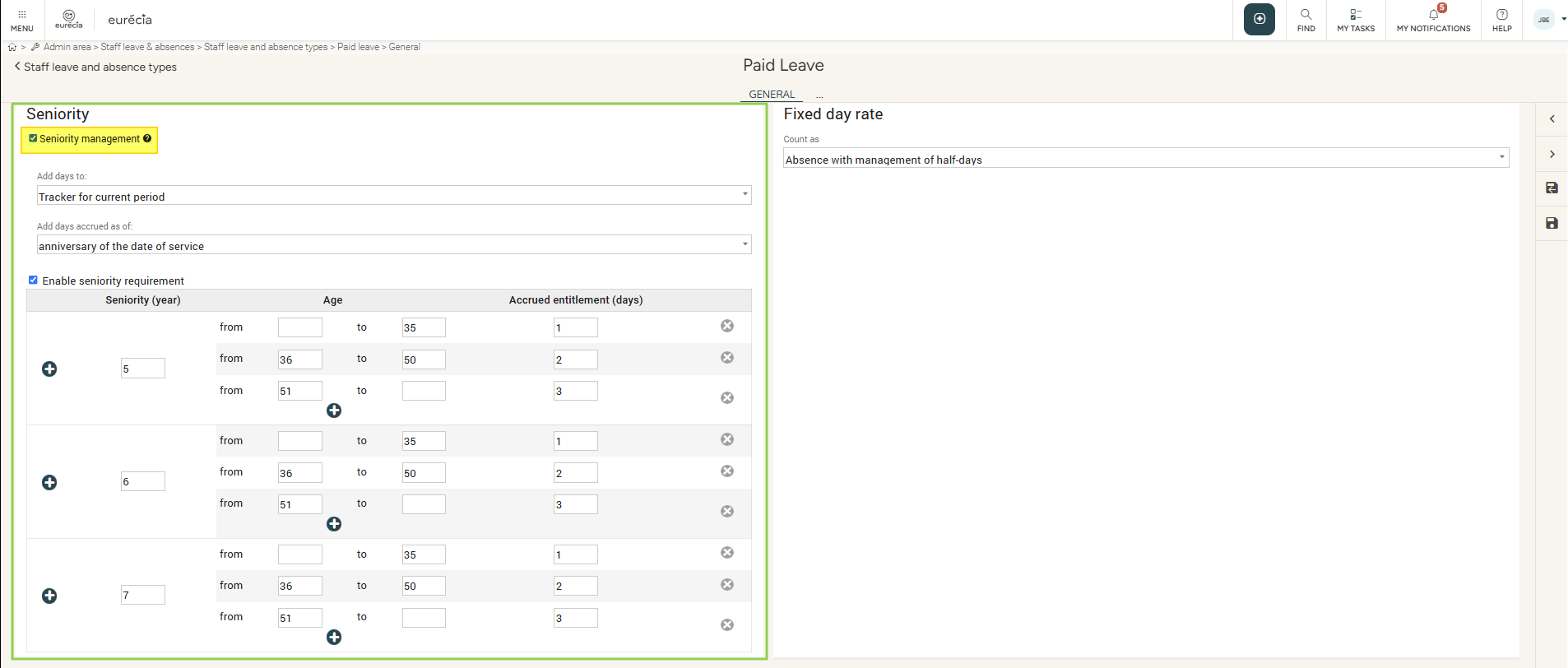Add a new seniority row next to 5 years

tap(49, 369)
